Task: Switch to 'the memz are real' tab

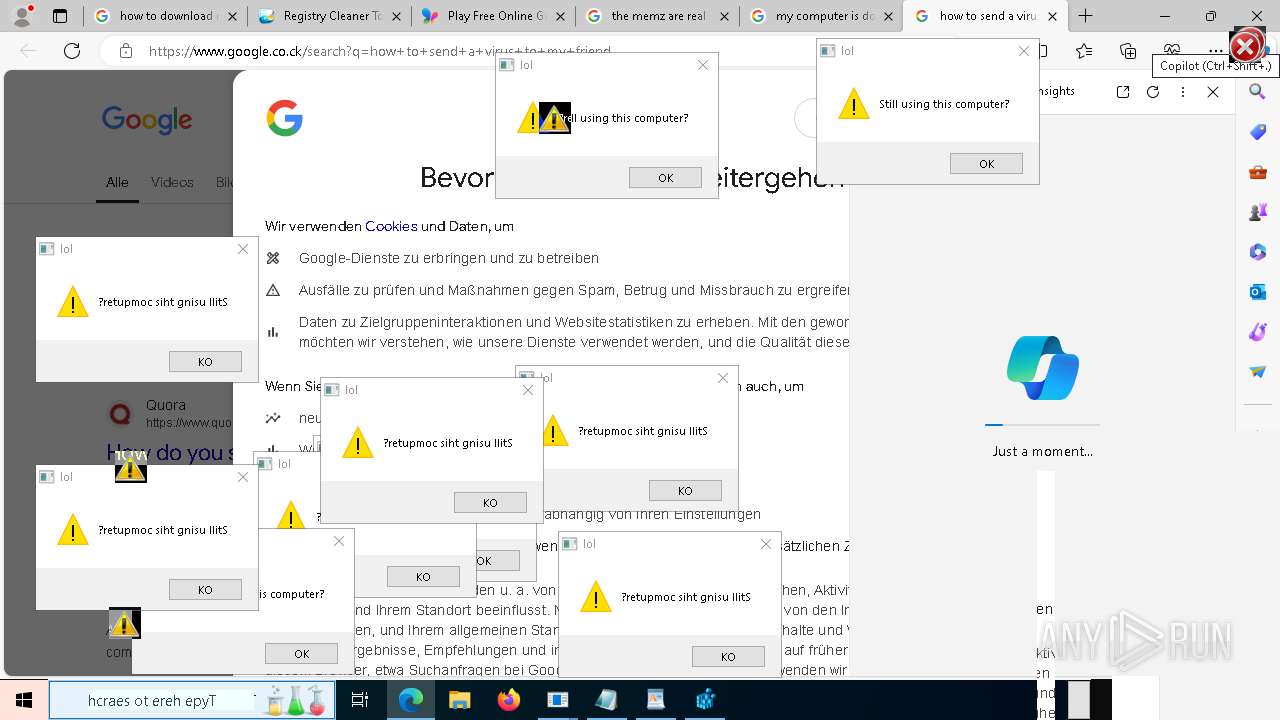Action: [x=656, y=16]
